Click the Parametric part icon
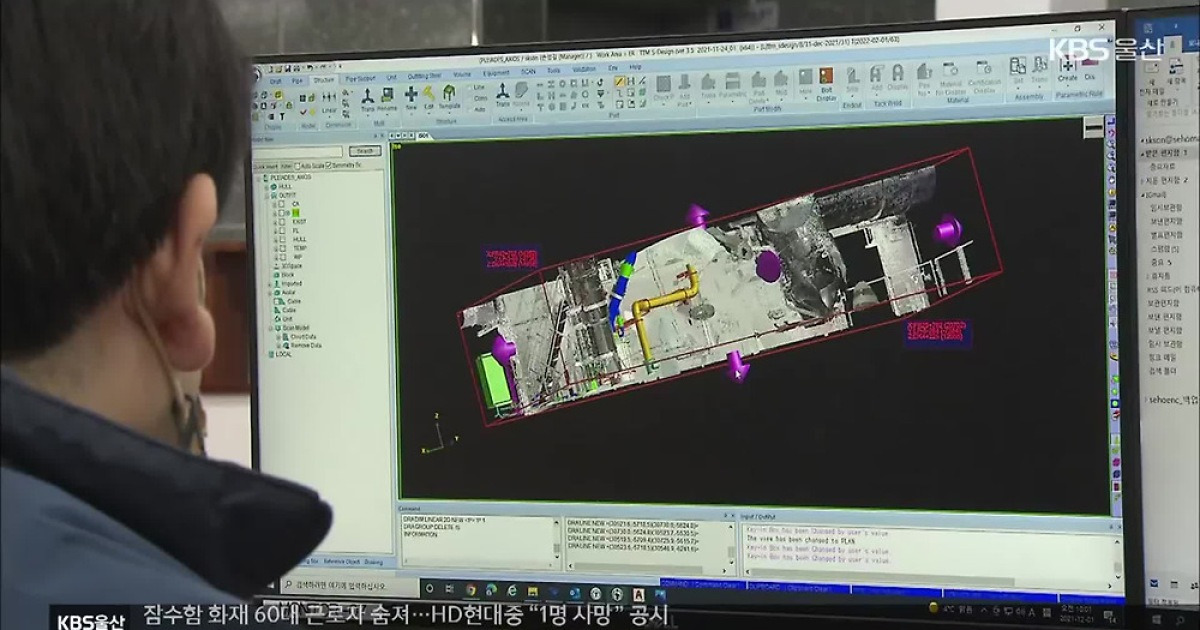Image resolution: width=1200 pixels, height=630 pixels. [733, 81]
